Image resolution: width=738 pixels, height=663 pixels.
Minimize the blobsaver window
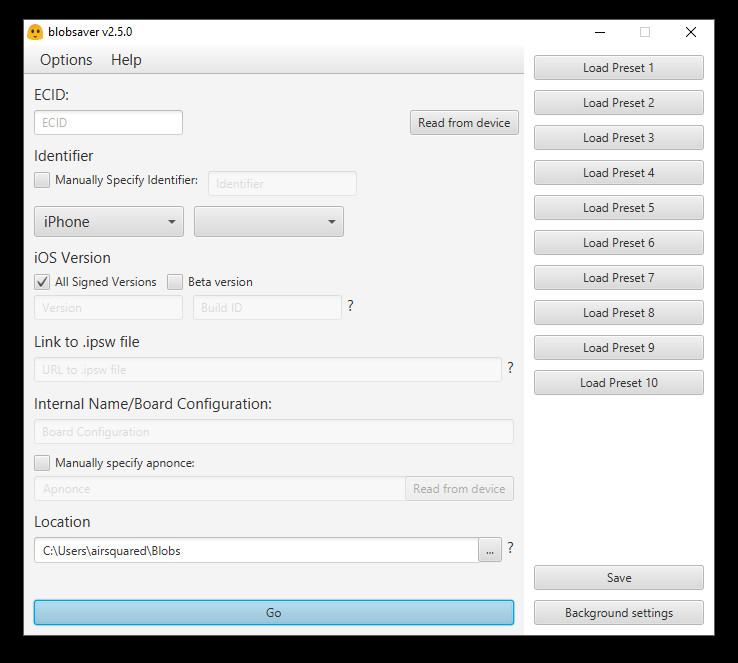(600, 32)
